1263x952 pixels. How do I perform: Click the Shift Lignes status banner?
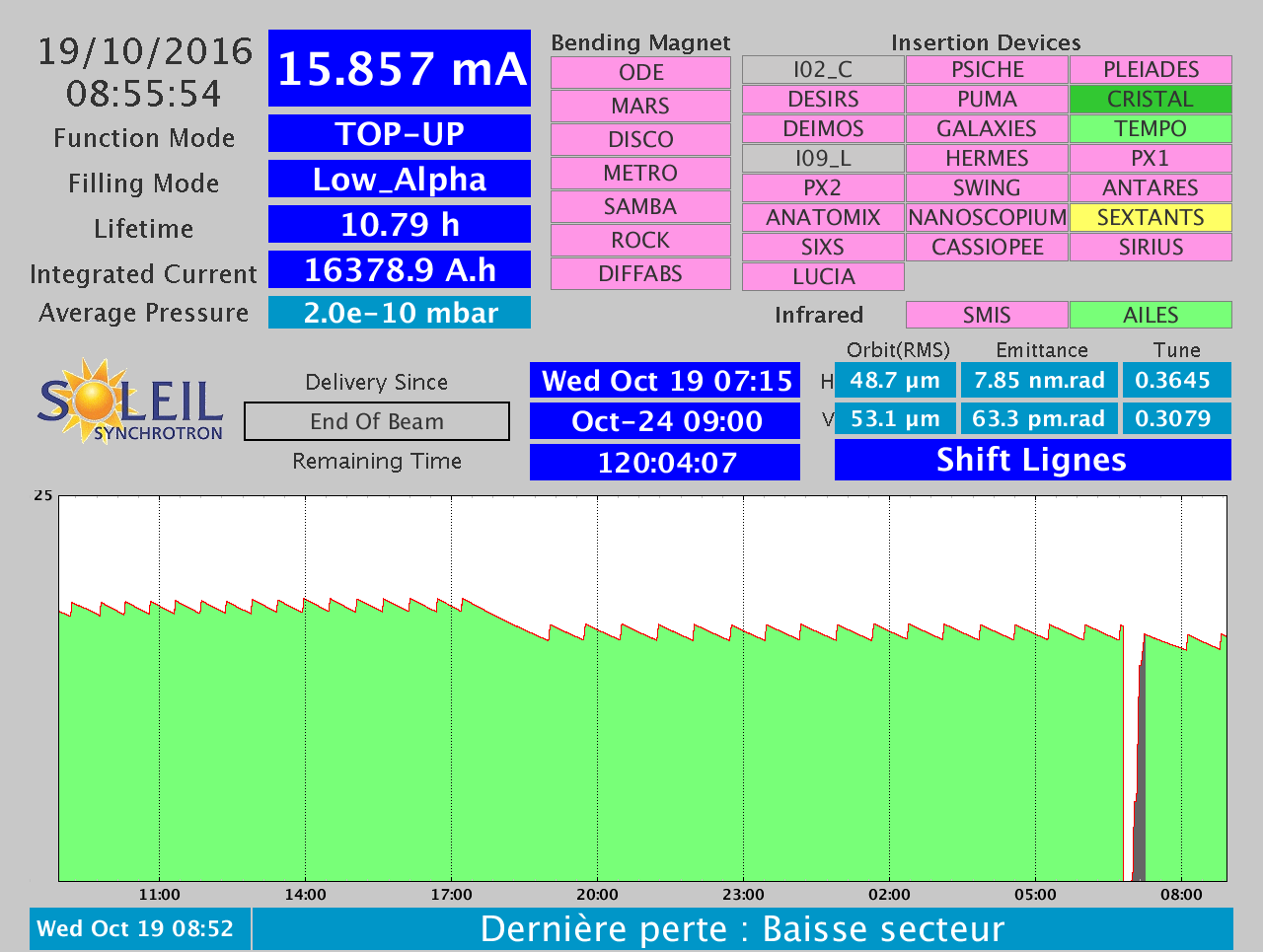pos(1033,460)
